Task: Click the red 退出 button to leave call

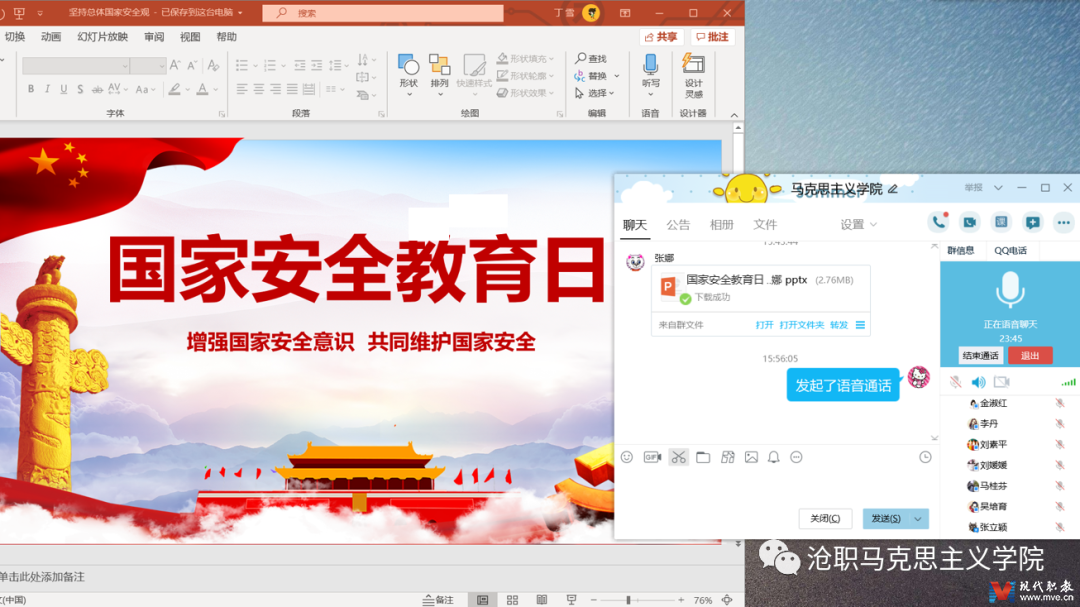Action: click(1030, 356)
